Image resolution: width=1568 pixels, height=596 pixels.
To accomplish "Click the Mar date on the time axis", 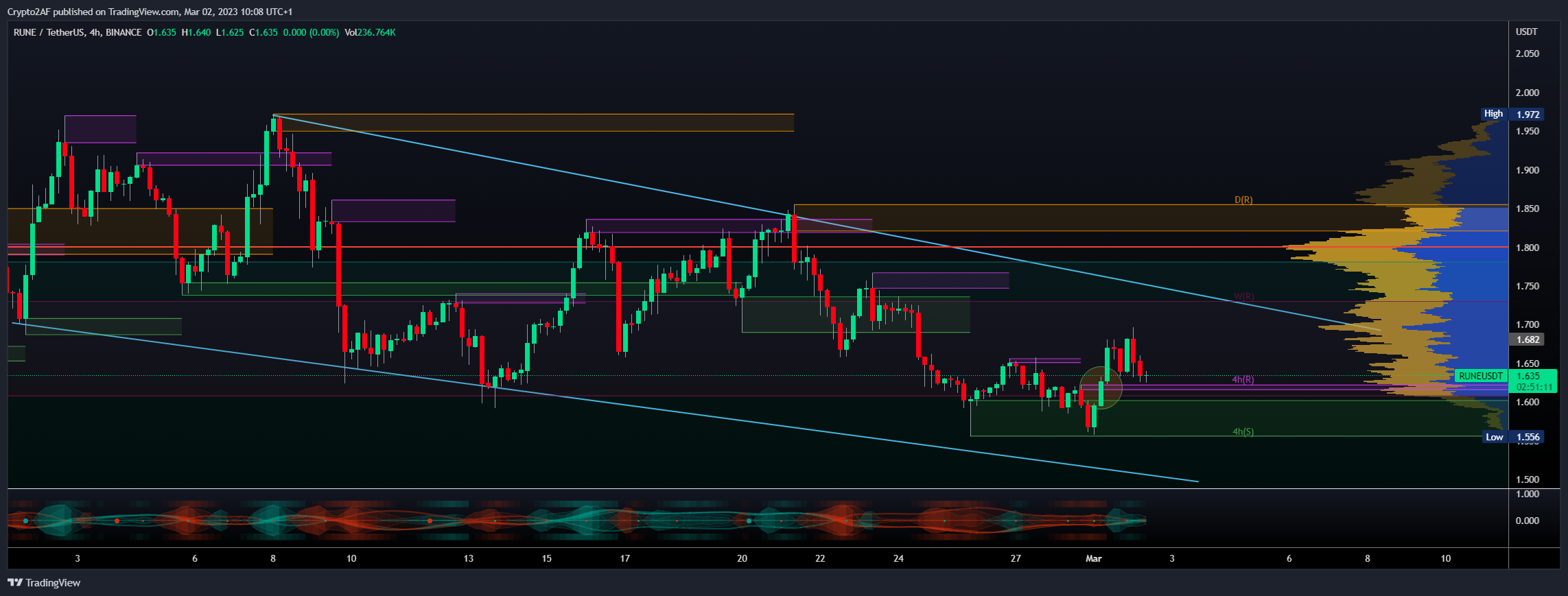I will (1094, 558).
